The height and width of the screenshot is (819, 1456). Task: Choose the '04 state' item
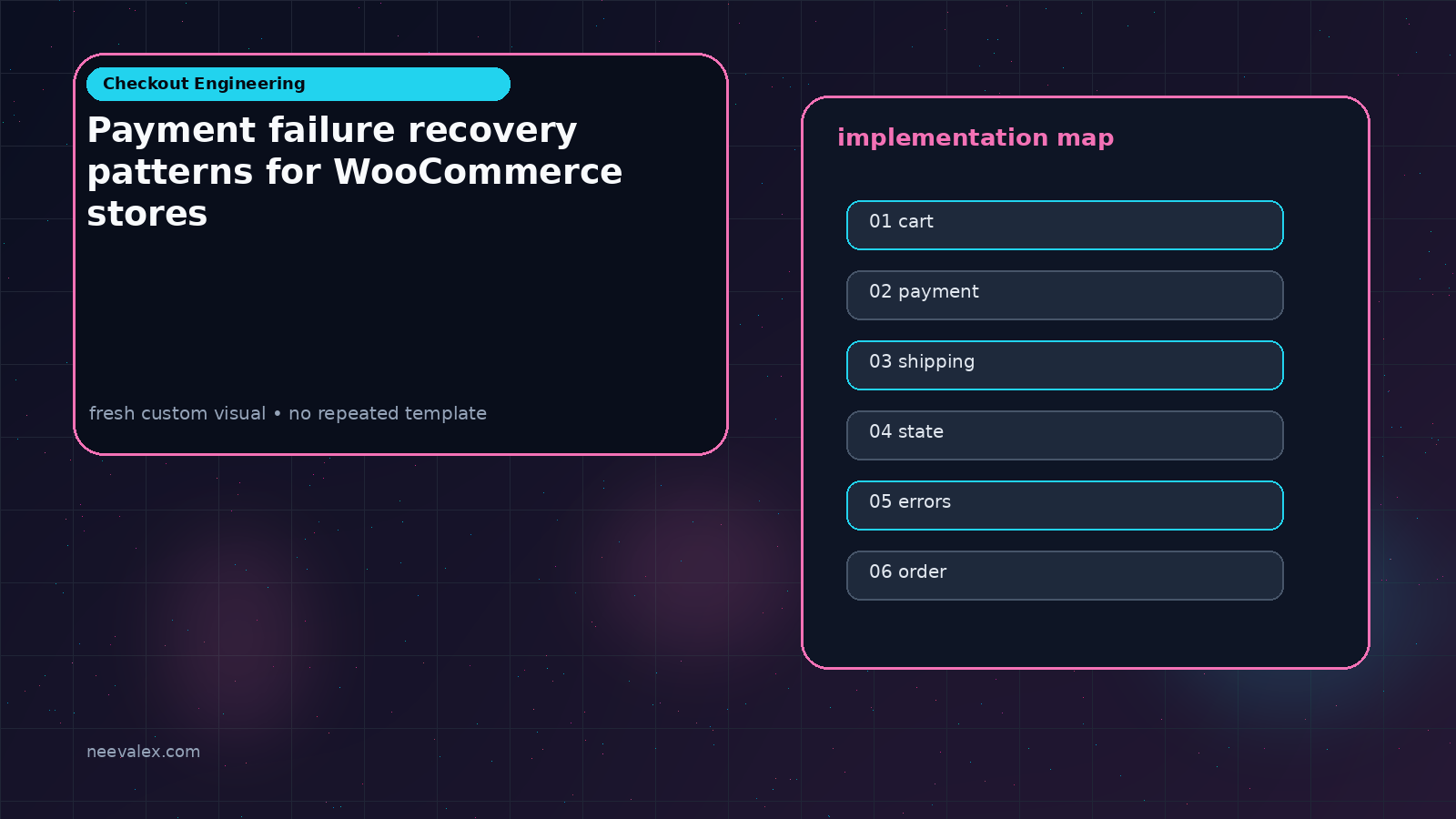pyautogui.click(x=1065, y=435)
